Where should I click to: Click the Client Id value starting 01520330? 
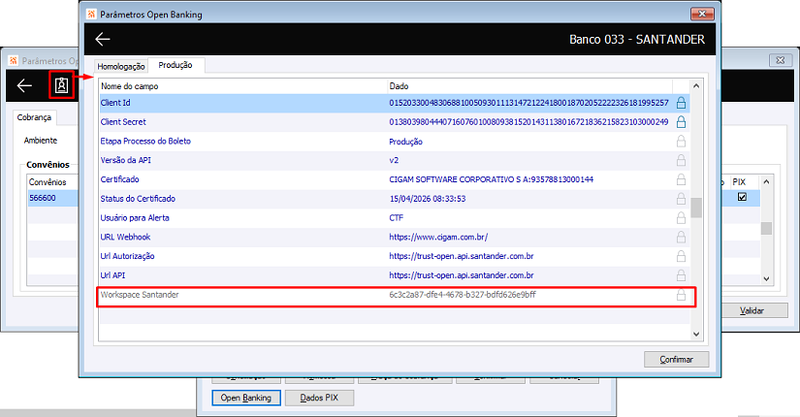click(529, 103)
